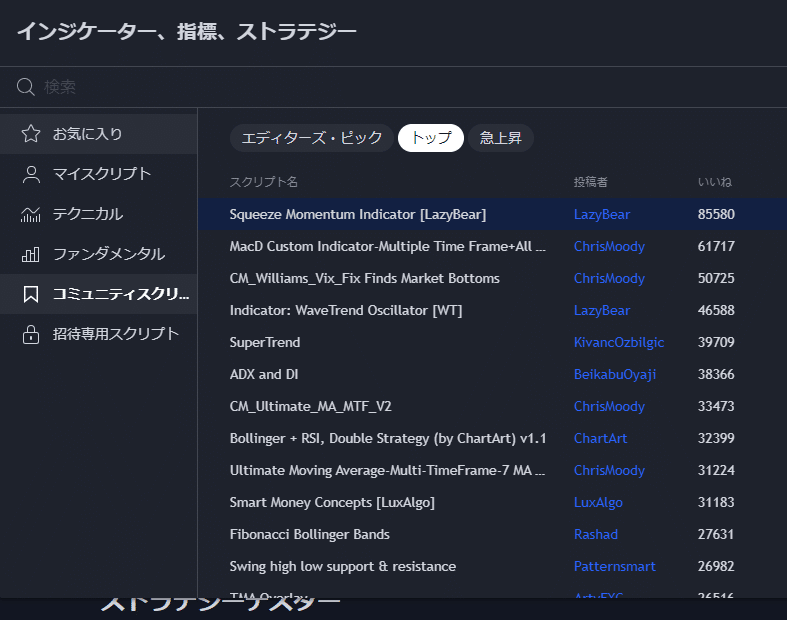Click the 85580 likes count

(716, 214)
